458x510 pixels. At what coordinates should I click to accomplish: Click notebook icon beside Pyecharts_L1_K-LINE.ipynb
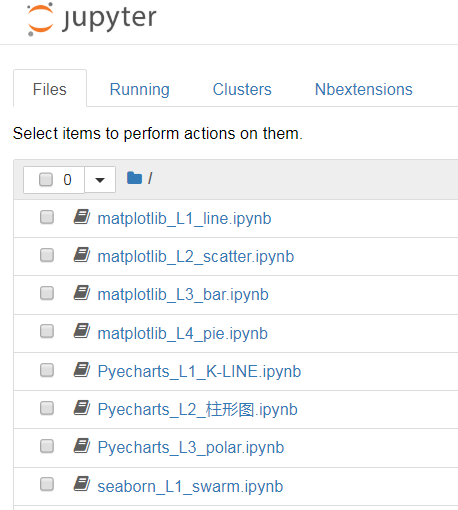coord(82,370)
